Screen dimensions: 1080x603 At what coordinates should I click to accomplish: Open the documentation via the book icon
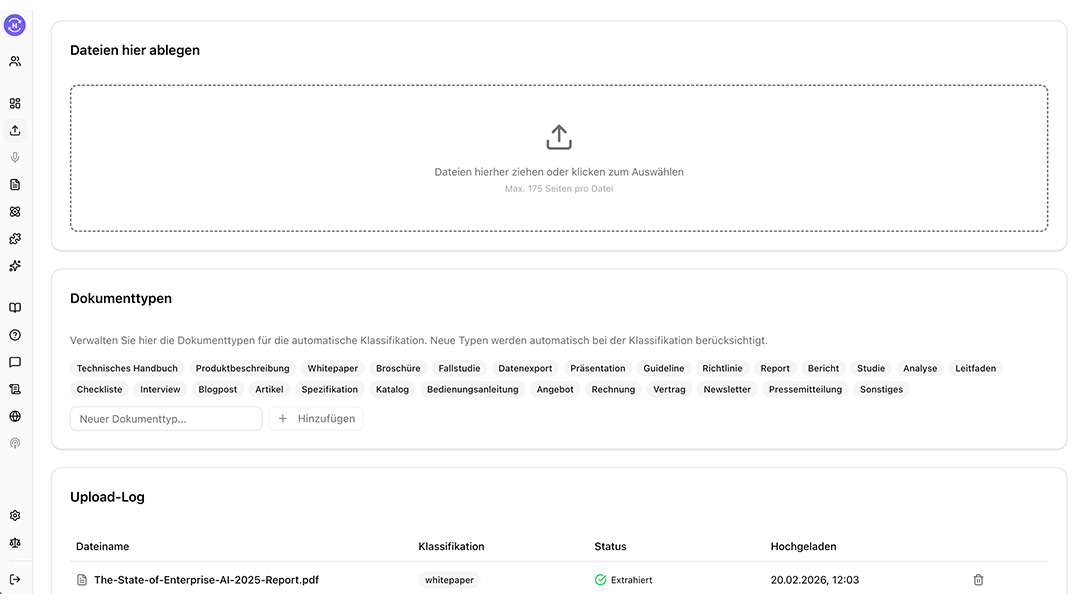[14, 307]
